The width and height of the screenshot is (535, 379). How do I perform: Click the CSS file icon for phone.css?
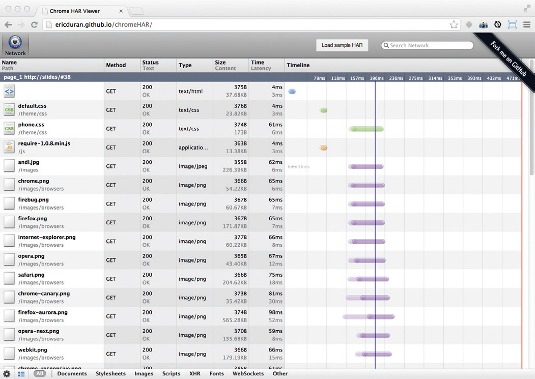click(9, 129)
